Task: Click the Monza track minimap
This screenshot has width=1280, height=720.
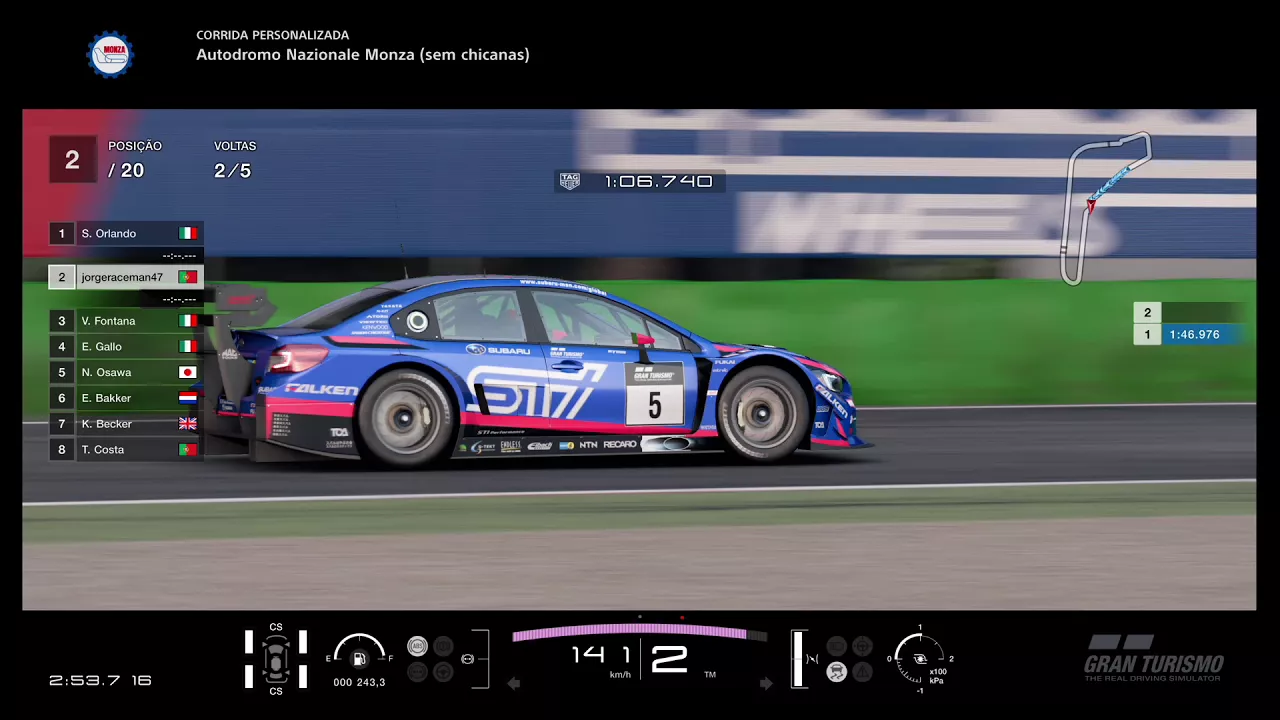Action: tap(1107, 208)
